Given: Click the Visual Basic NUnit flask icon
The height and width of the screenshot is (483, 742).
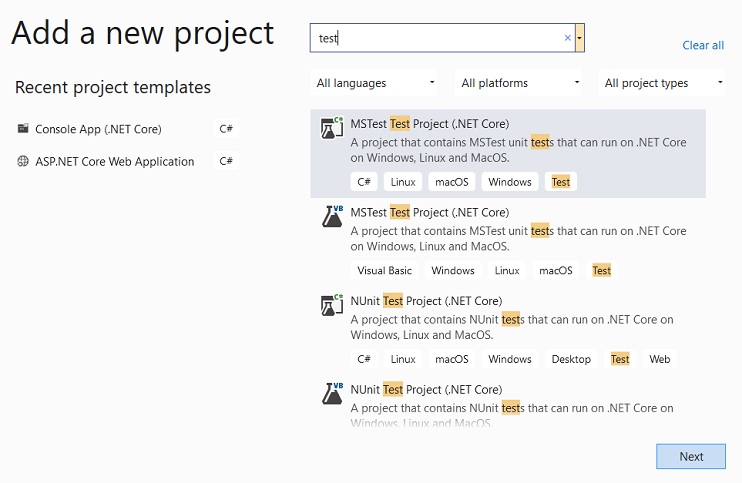Looking at the screenshot, I should (333, 393).
